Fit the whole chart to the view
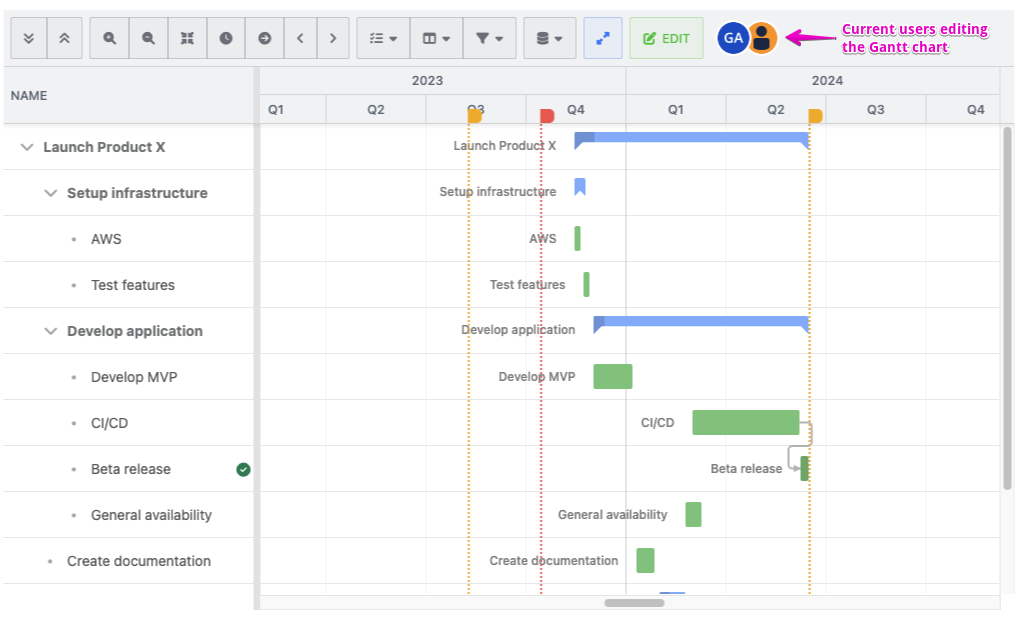The height and width of the screenshot is (626, 1028). (187, 38)
